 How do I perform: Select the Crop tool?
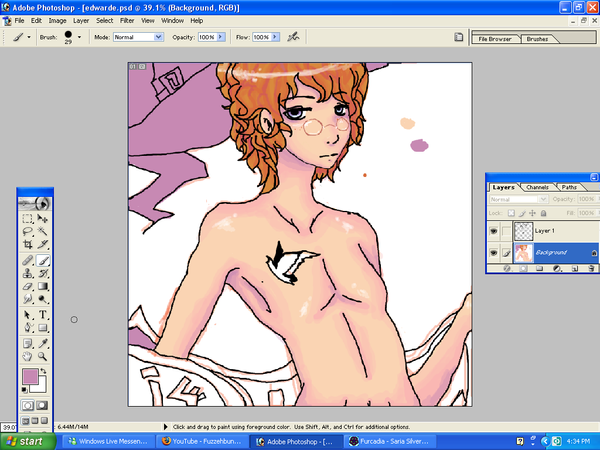(28, 244)
